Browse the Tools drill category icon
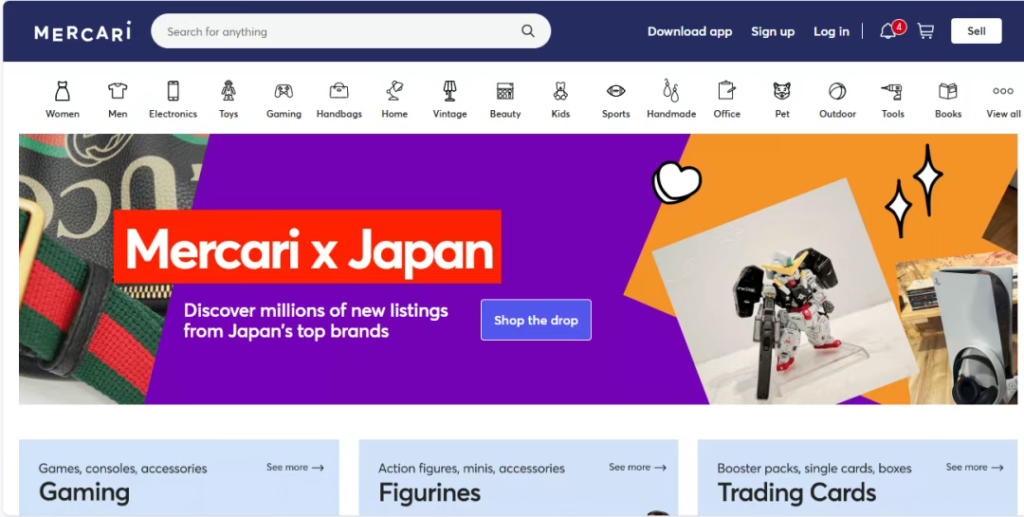 coord(892,91)
